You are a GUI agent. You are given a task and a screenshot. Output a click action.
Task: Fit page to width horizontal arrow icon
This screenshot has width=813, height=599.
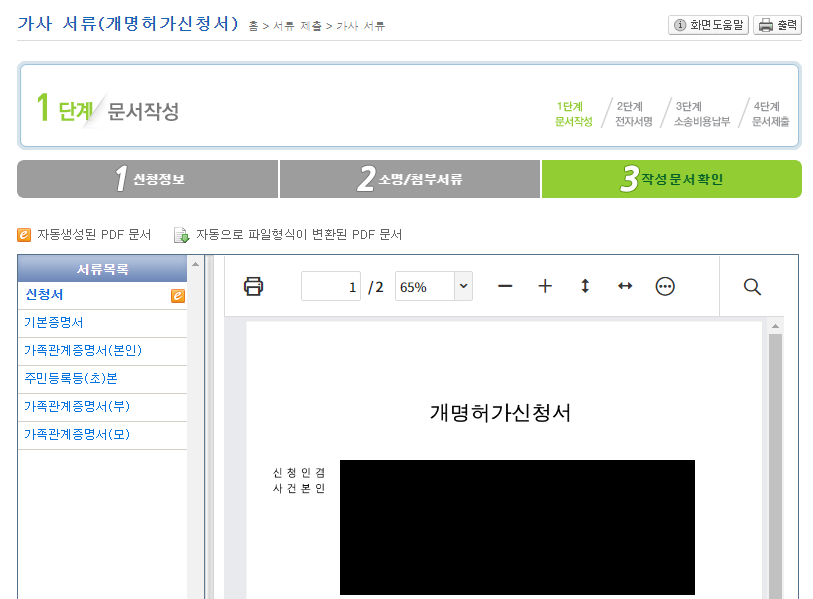click(x=625, y=286)
